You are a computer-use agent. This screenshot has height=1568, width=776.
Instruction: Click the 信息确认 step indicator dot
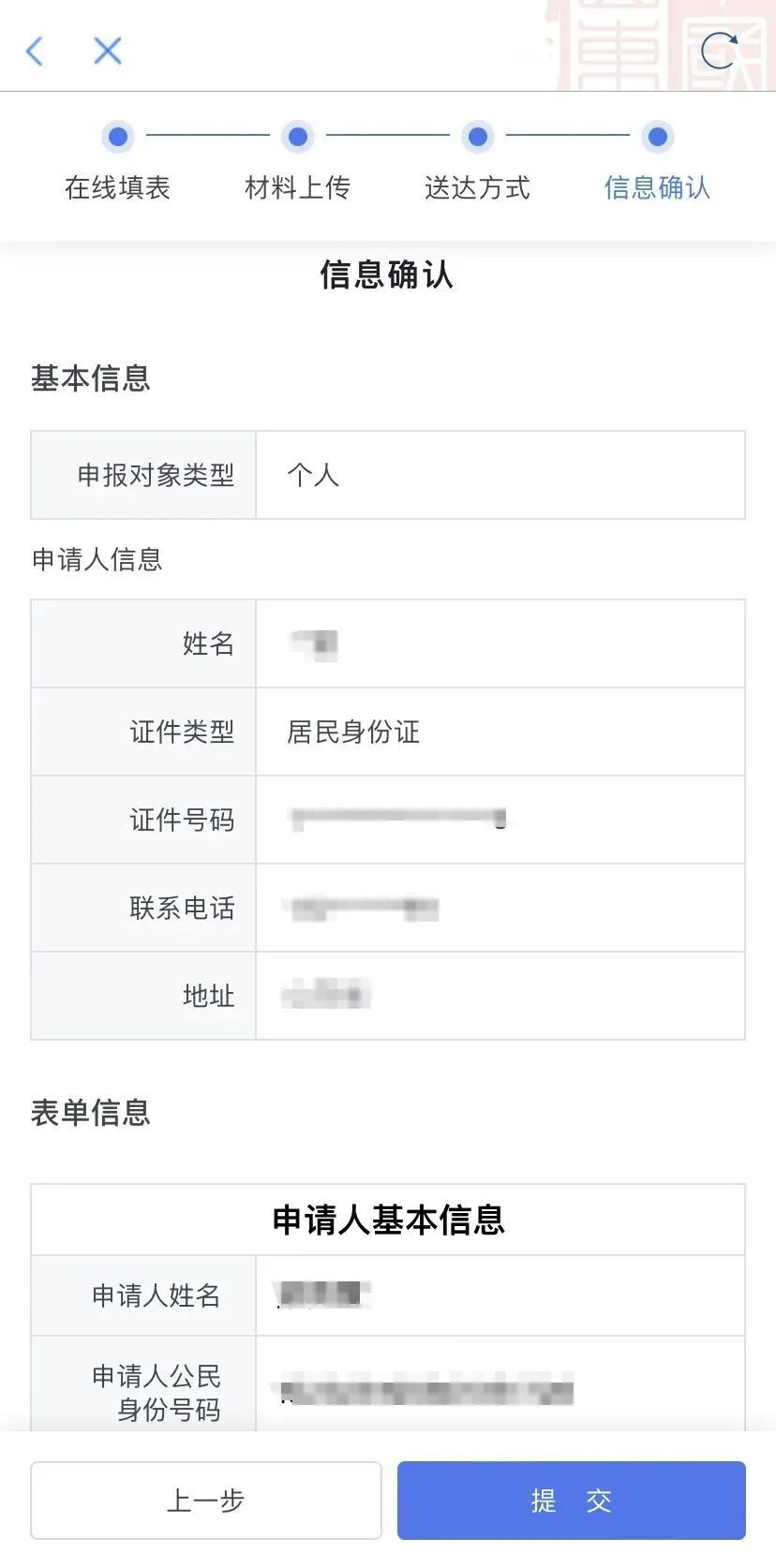pos(657,136)
